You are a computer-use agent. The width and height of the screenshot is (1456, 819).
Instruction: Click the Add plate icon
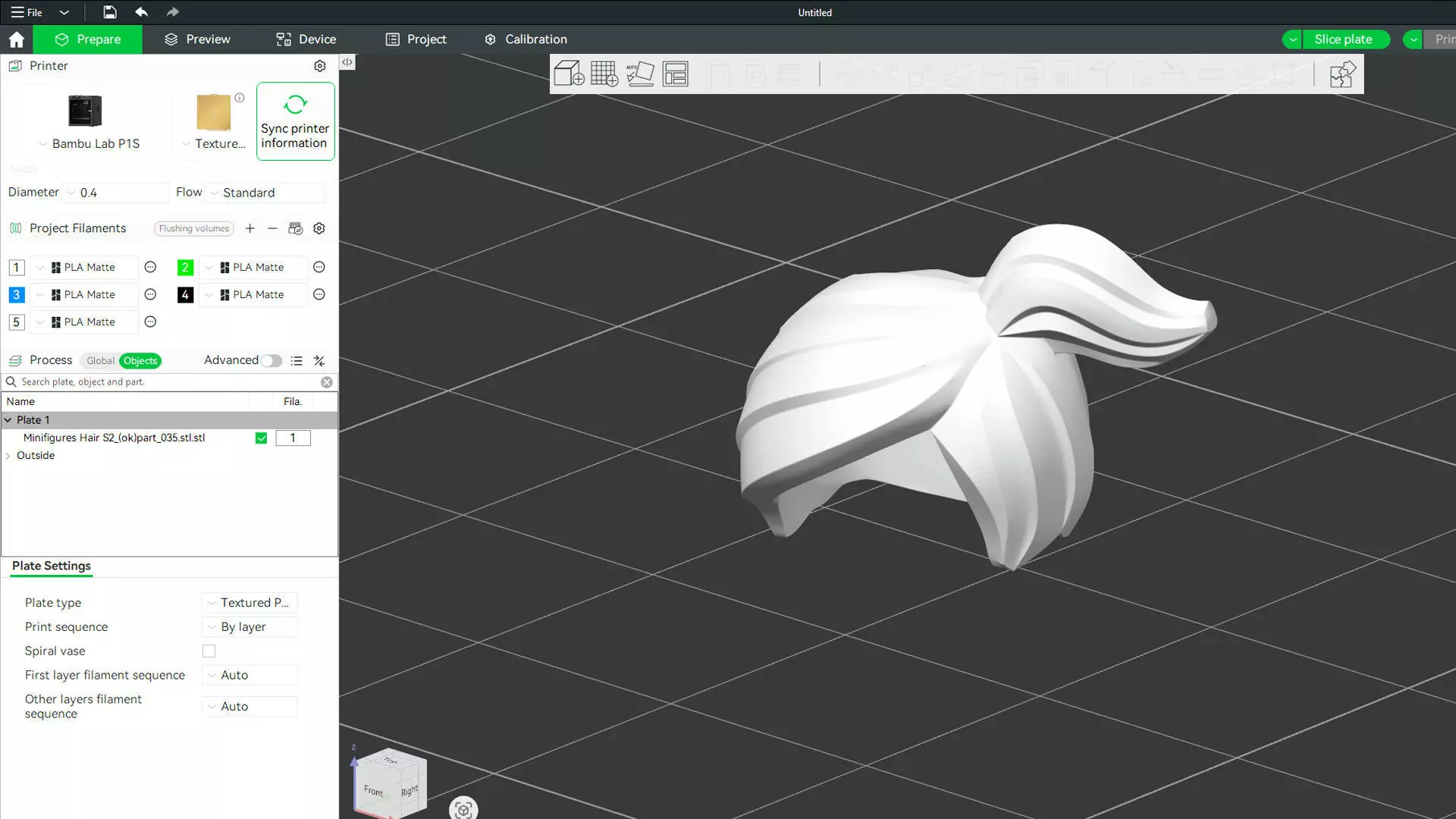604,74
